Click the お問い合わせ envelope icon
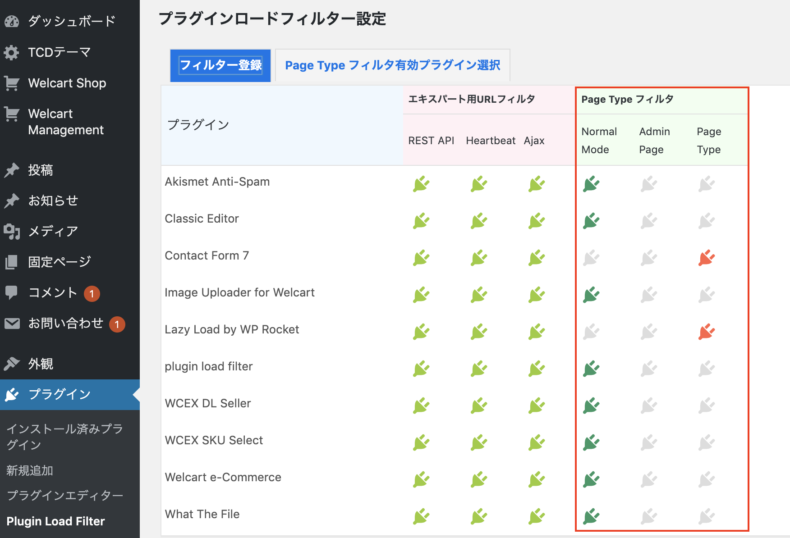The width and height of the screenshot is (790, 538). tap(12, 323)
